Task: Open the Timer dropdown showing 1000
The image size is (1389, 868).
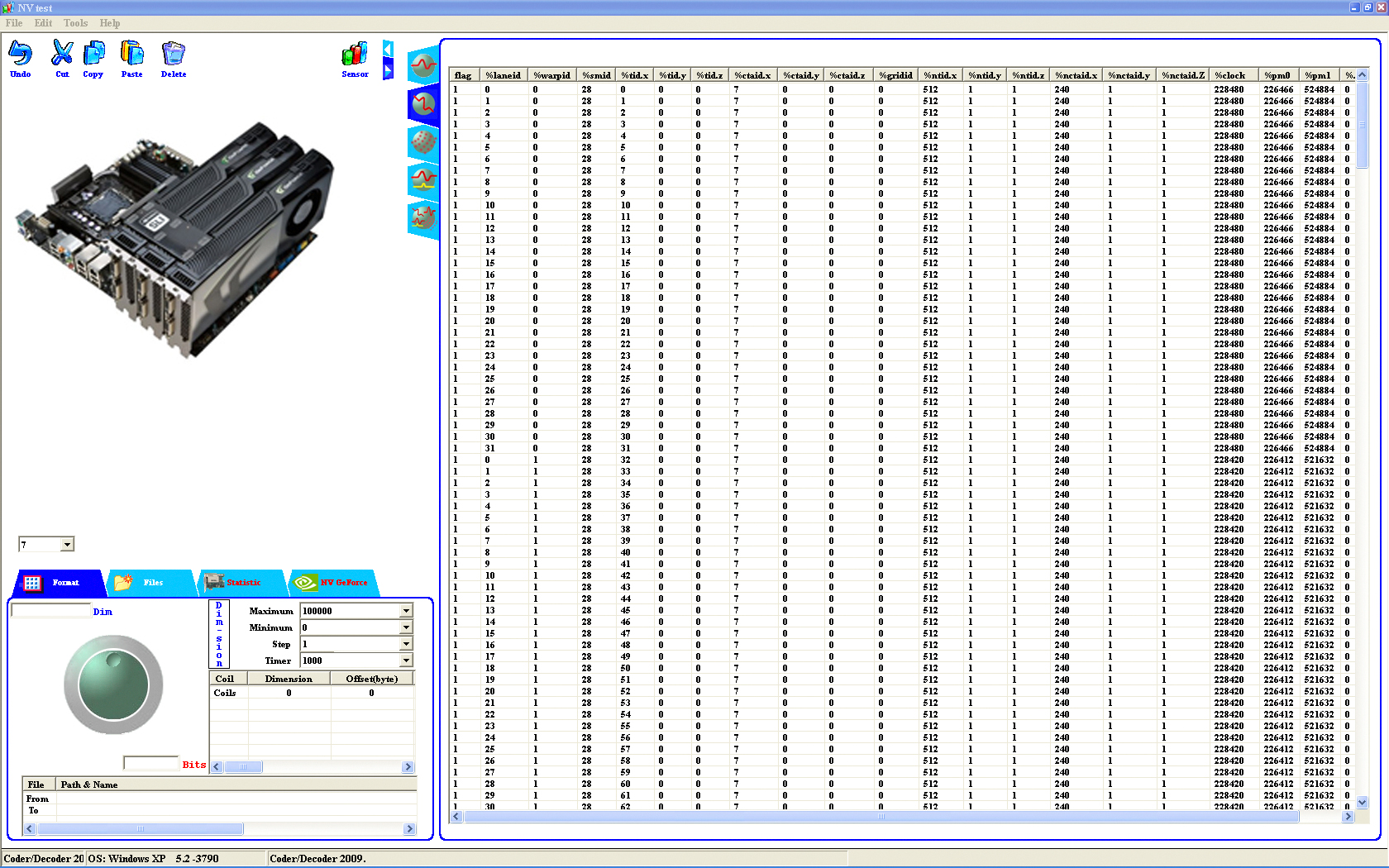Action: (x=406, y=661)
